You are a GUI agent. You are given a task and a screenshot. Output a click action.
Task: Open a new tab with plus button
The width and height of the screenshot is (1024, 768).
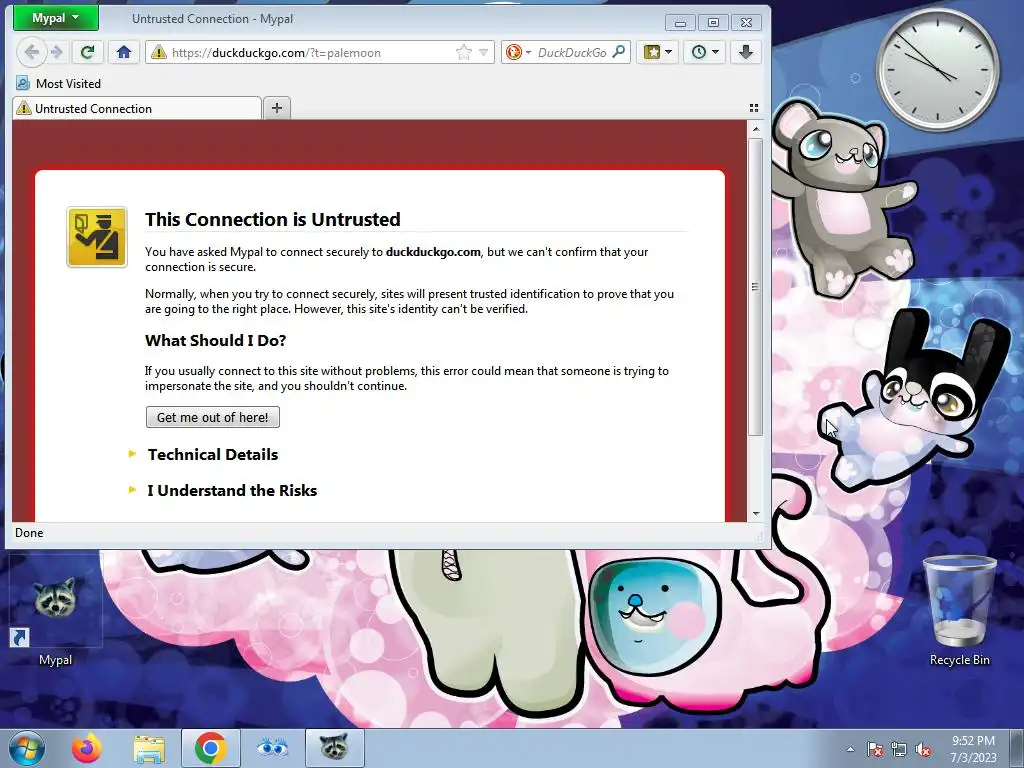[x=277, y=108]
